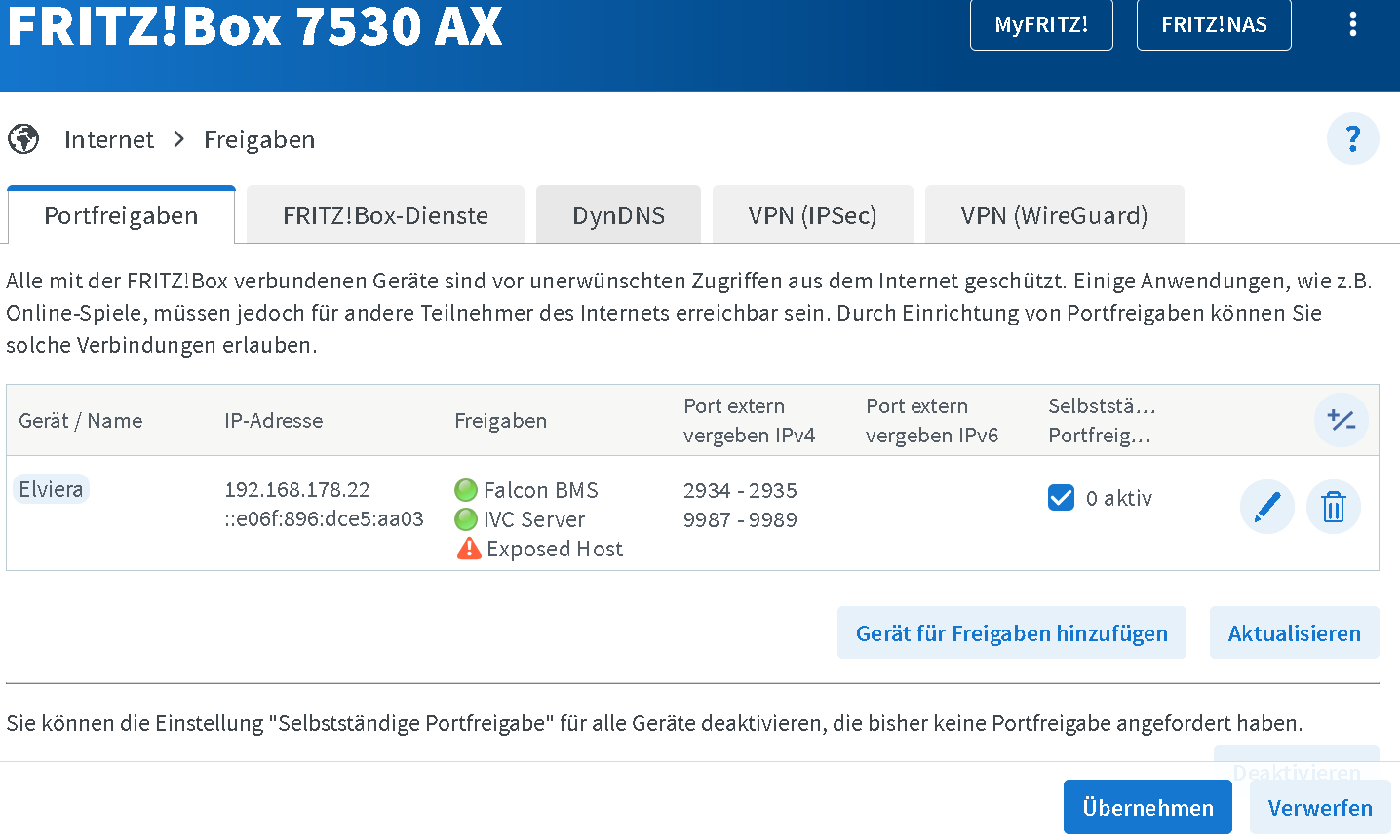Viewport: 1400px width, 840px height.
Task: Click the Port extern vergeben IPv4 header
Action: pos(750,421)
